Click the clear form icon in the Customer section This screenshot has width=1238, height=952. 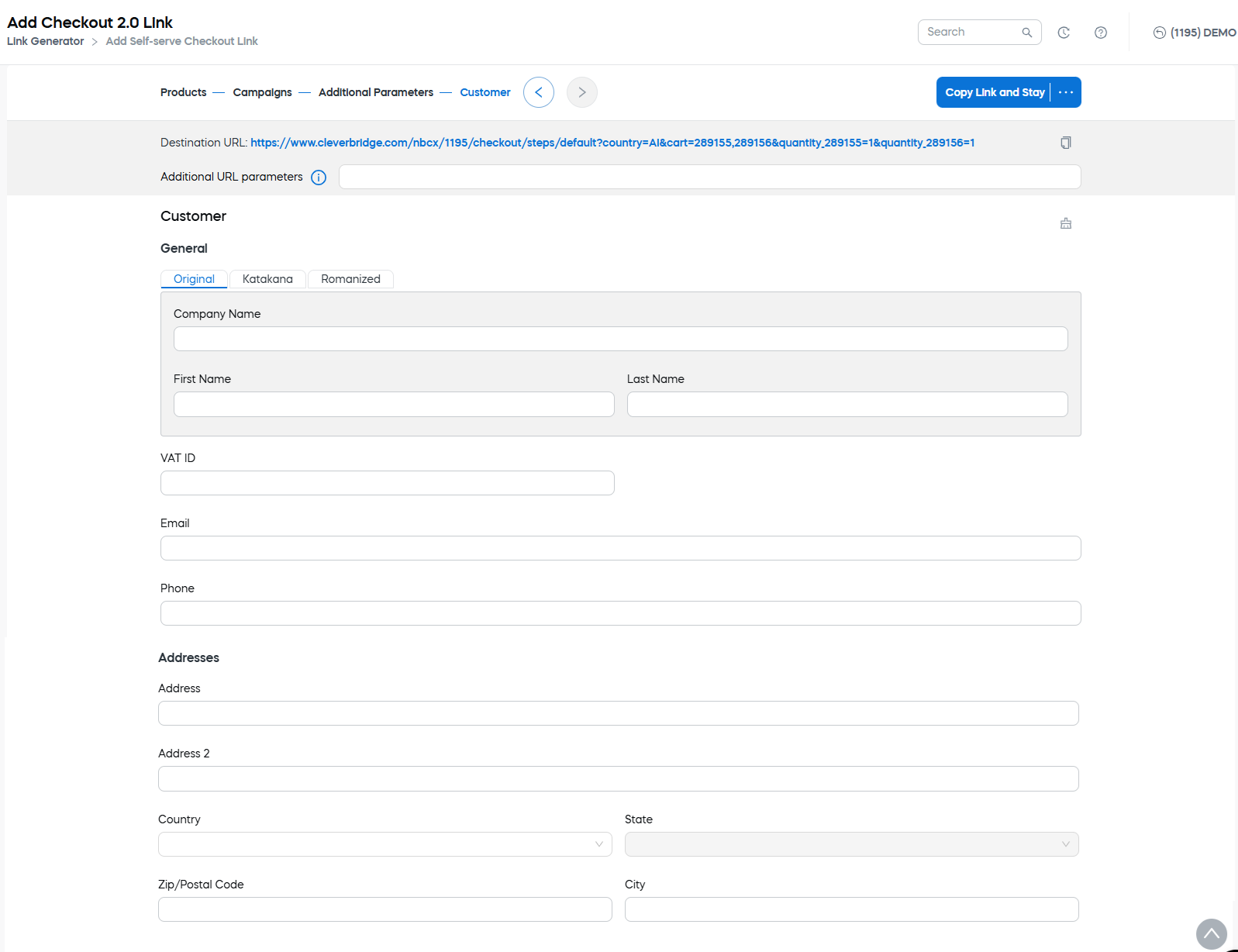[x=1065, y=223]
